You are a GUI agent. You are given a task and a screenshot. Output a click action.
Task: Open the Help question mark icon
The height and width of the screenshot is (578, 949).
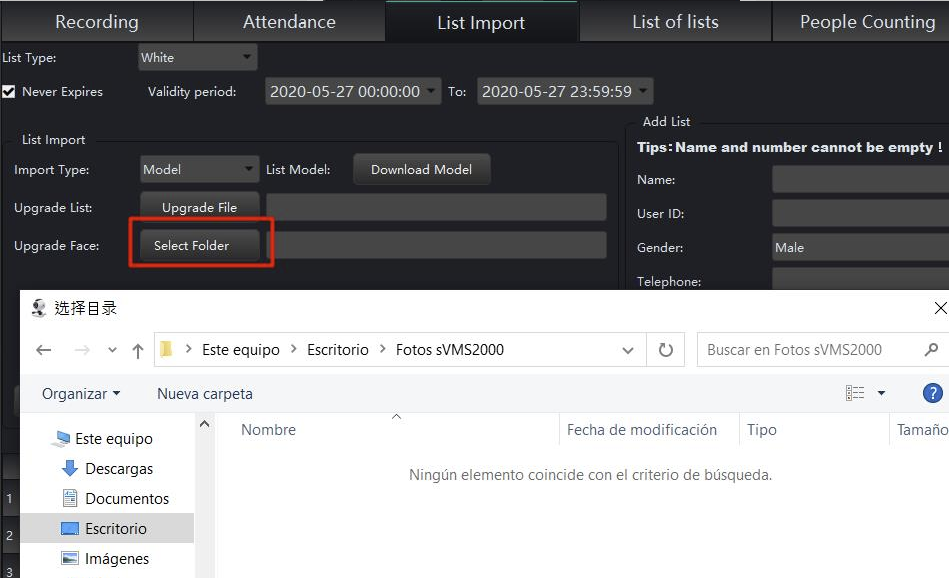coord(931,393)
